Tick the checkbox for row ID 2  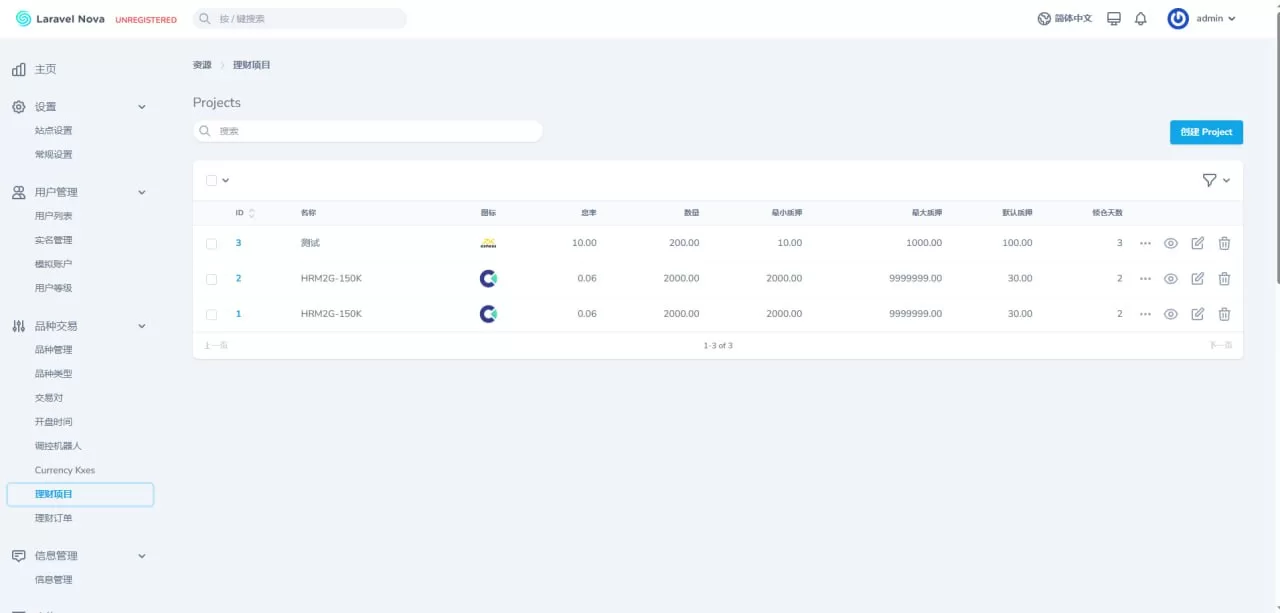[211, 279]
